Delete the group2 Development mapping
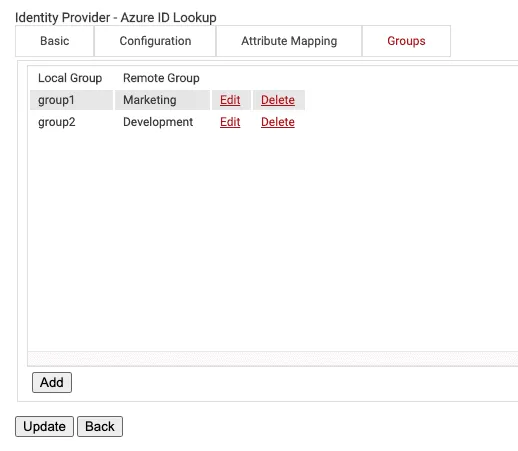 278,122
